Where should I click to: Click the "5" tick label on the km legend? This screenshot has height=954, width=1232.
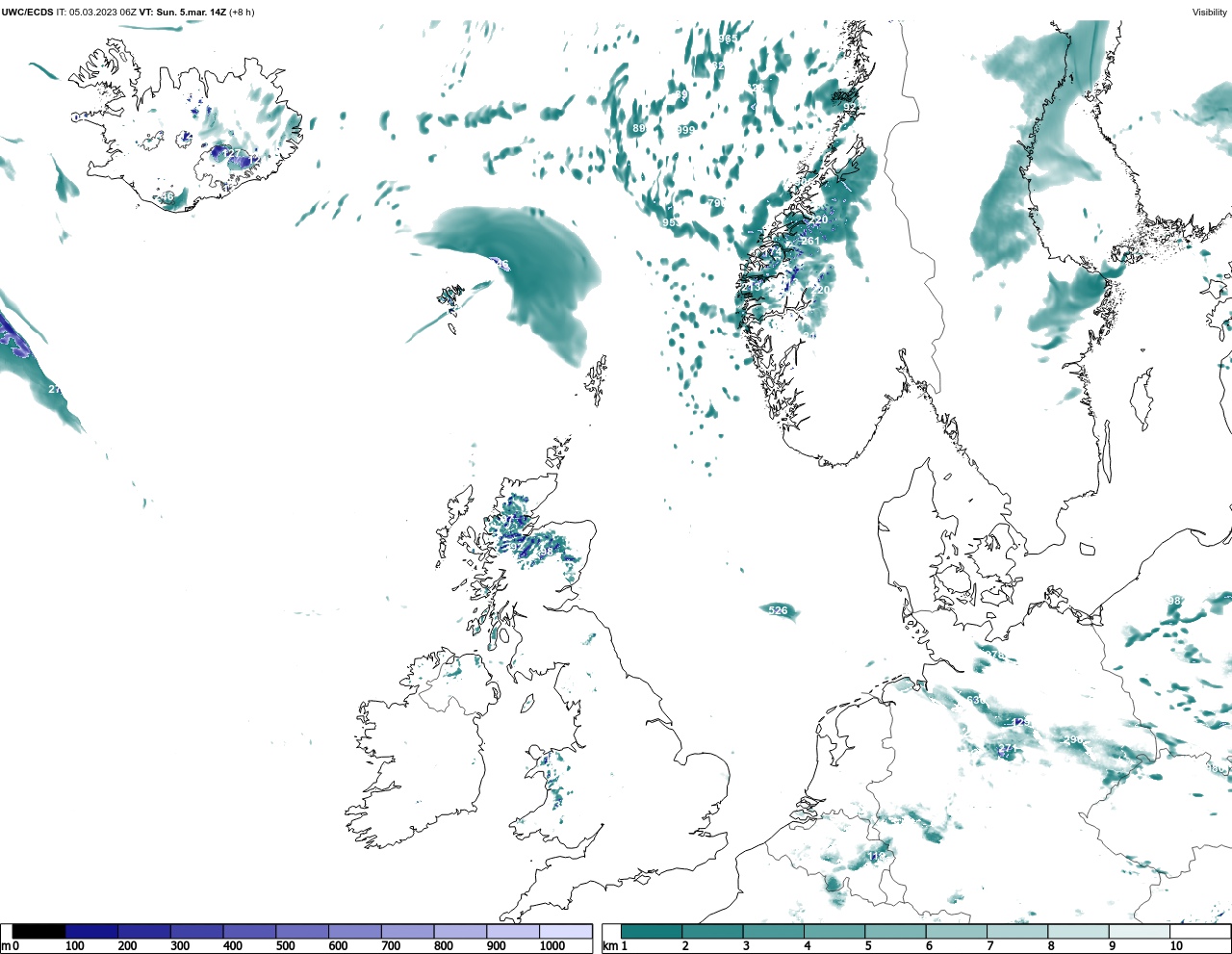click(867, 946)
